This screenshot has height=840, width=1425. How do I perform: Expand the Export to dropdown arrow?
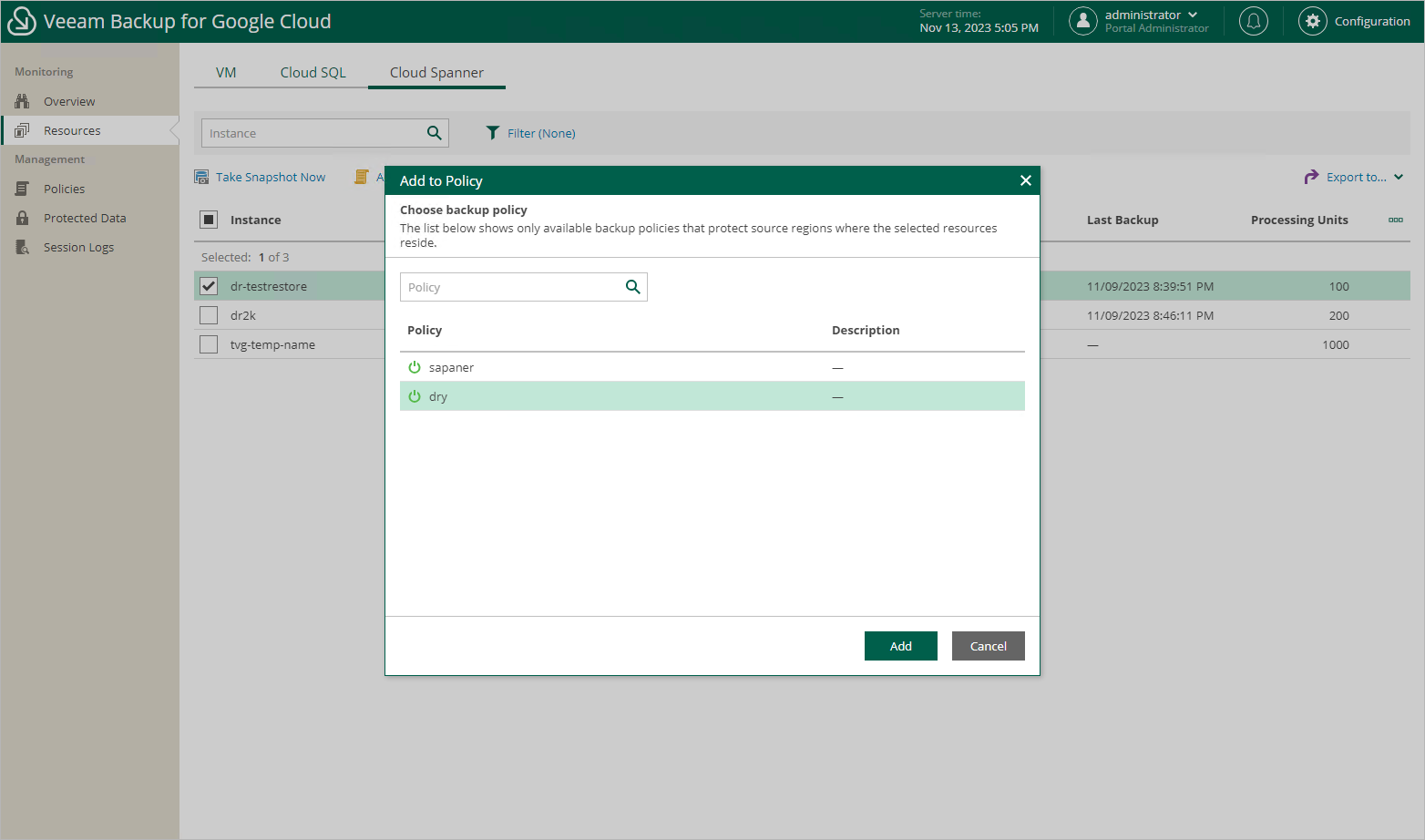pyautogui.click(x=1399, y=177)
